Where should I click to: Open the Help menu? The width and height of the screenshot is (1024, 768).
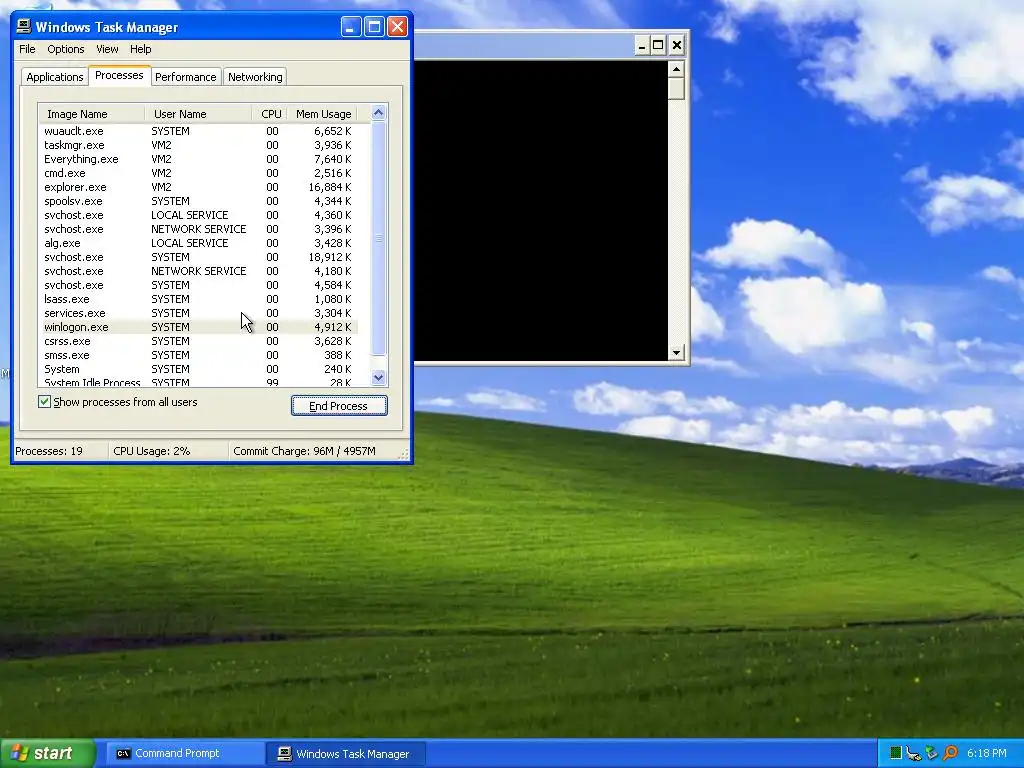pyautogui.click(x=140, y=49)
